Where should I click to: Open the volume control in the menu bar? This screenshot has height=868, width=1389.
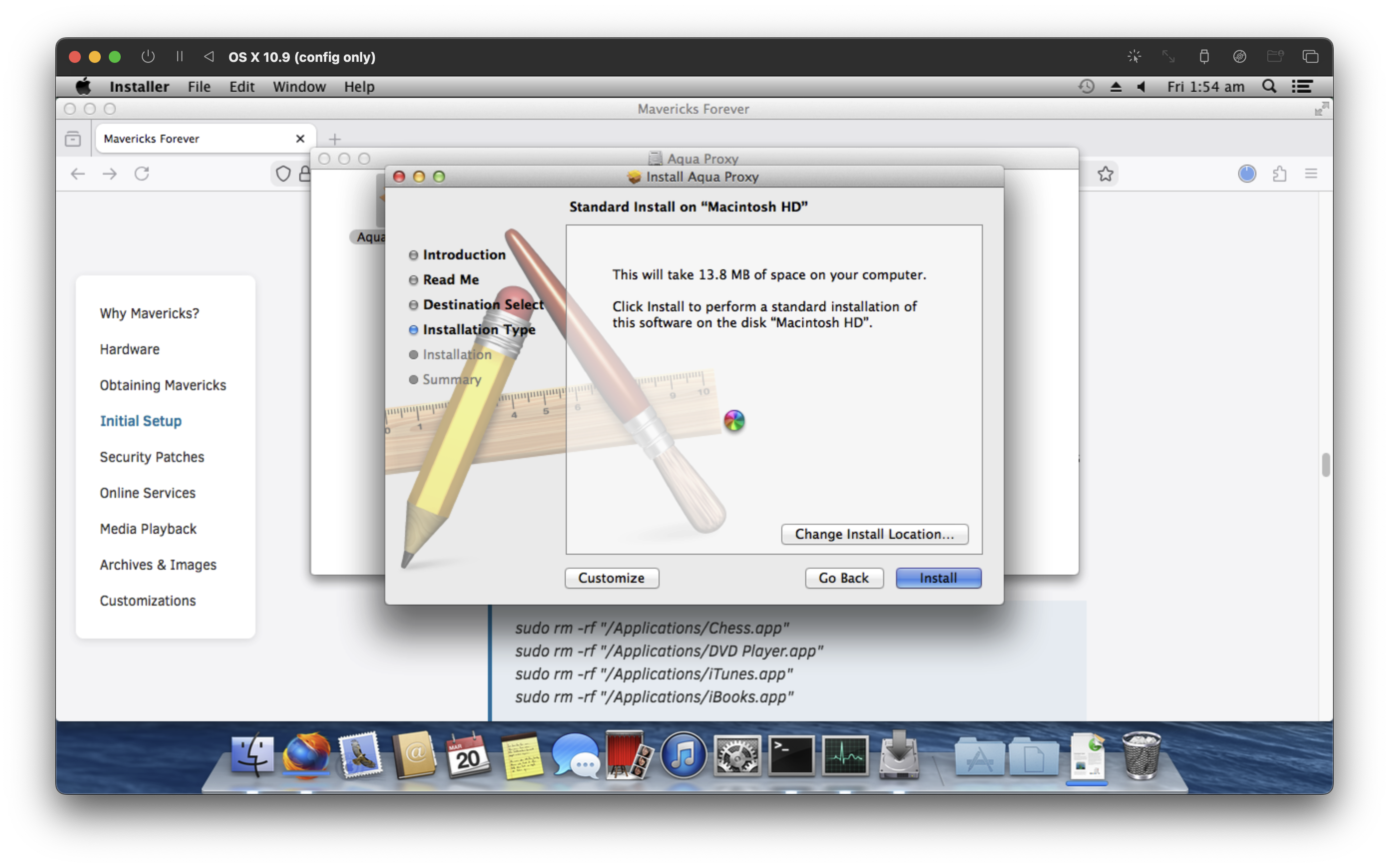pyautogui.click(x=1142, y=87)
